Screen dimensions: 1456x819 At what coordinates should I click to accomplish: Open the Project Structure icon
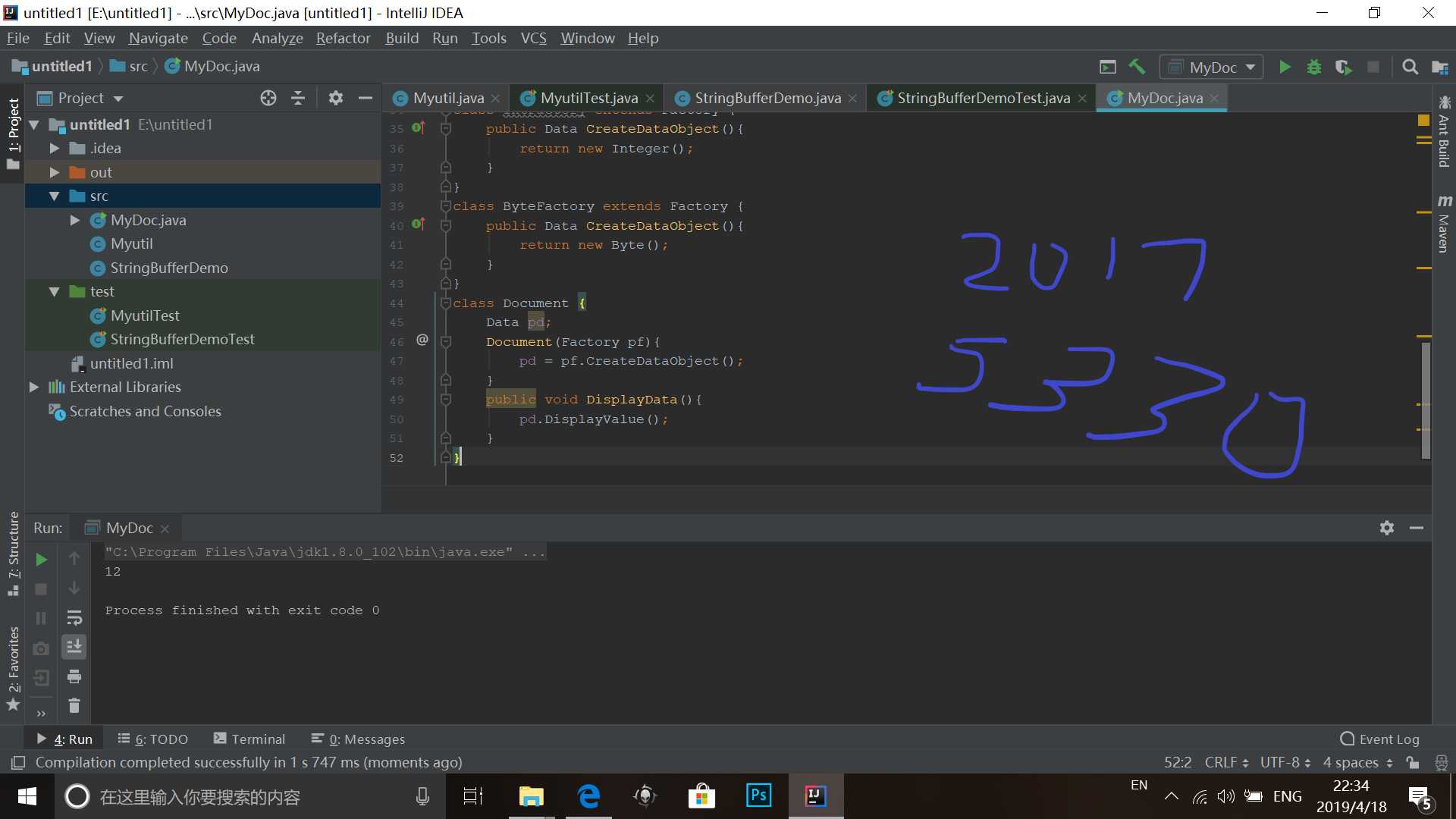[1439, 67]
